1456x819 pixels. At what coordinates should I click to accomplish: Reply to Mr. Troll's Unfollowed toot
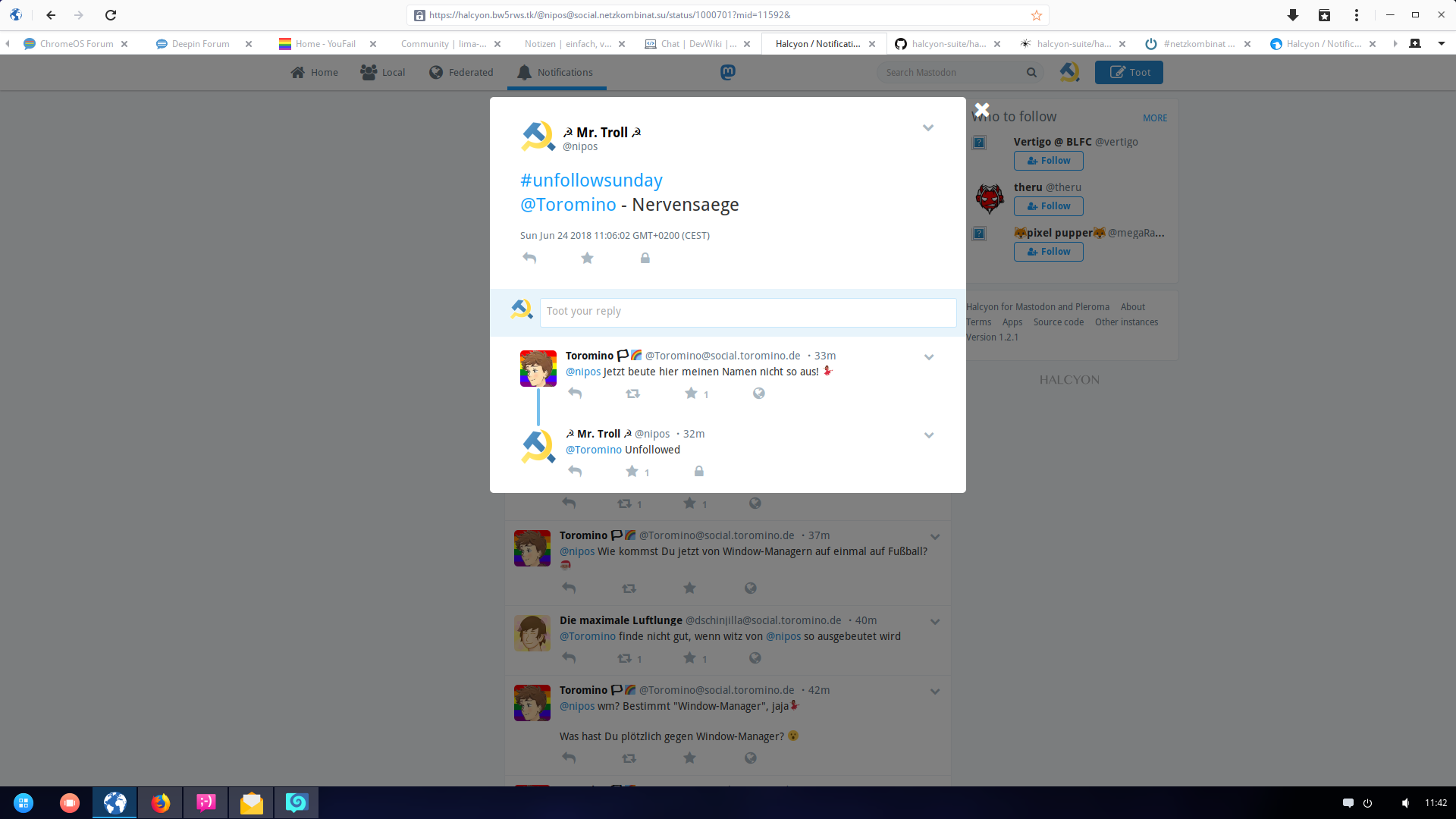coord(575,472)
